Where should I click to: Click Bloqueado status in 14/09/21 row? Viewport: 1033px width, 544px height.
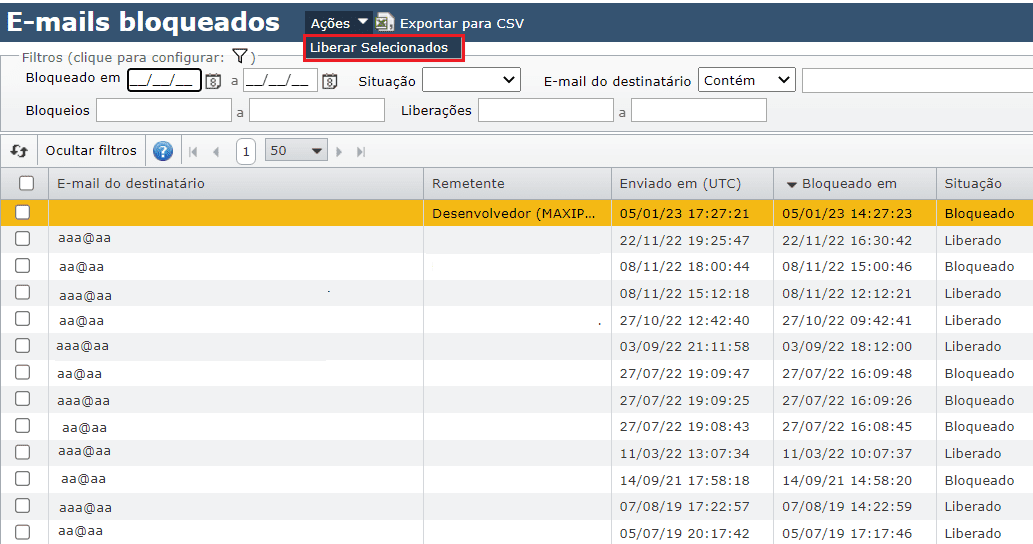(980, 480)
